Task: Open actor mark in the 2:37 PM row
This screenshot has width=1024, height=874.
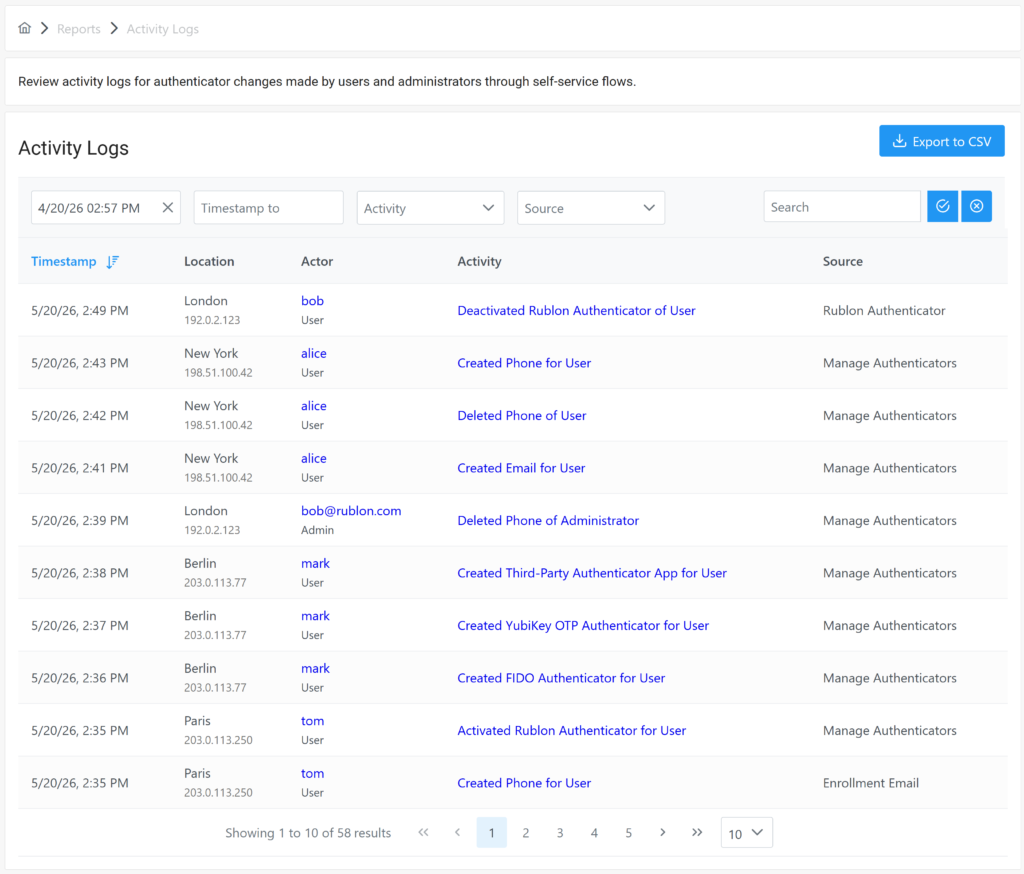Action: click(x=315, y=616)
